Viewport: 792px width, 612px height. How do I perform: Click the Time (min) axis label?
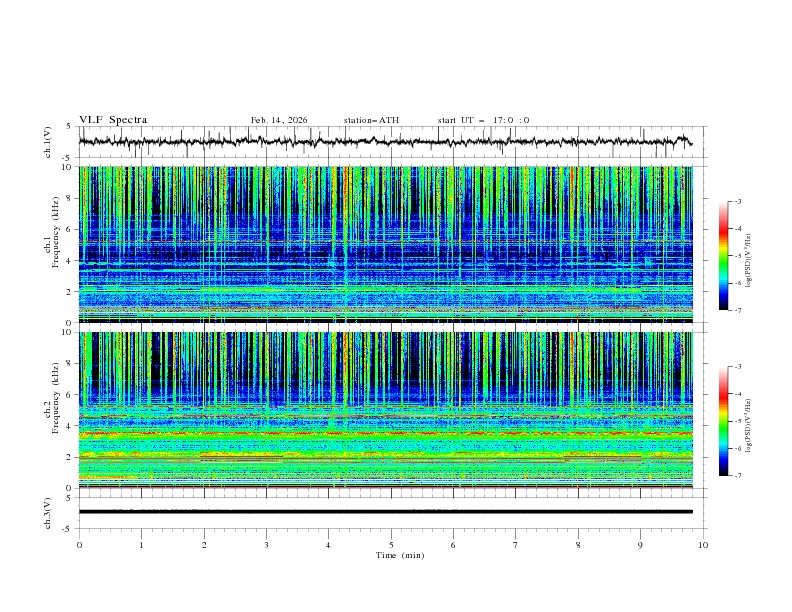(398, 554)
